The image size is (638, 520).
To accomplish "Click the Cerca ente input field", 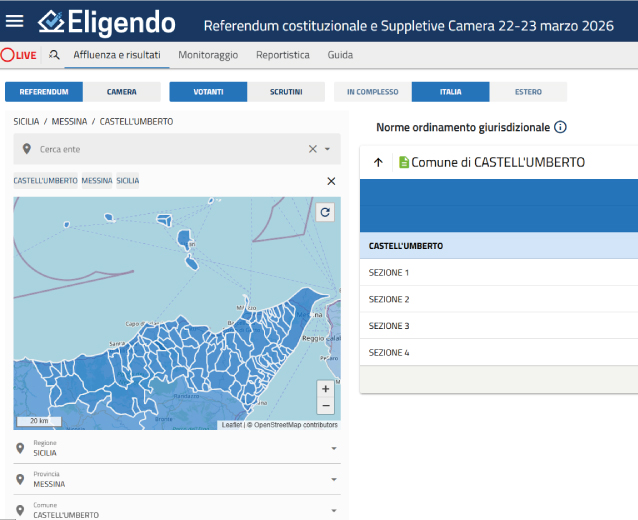I will click(165, 149).
